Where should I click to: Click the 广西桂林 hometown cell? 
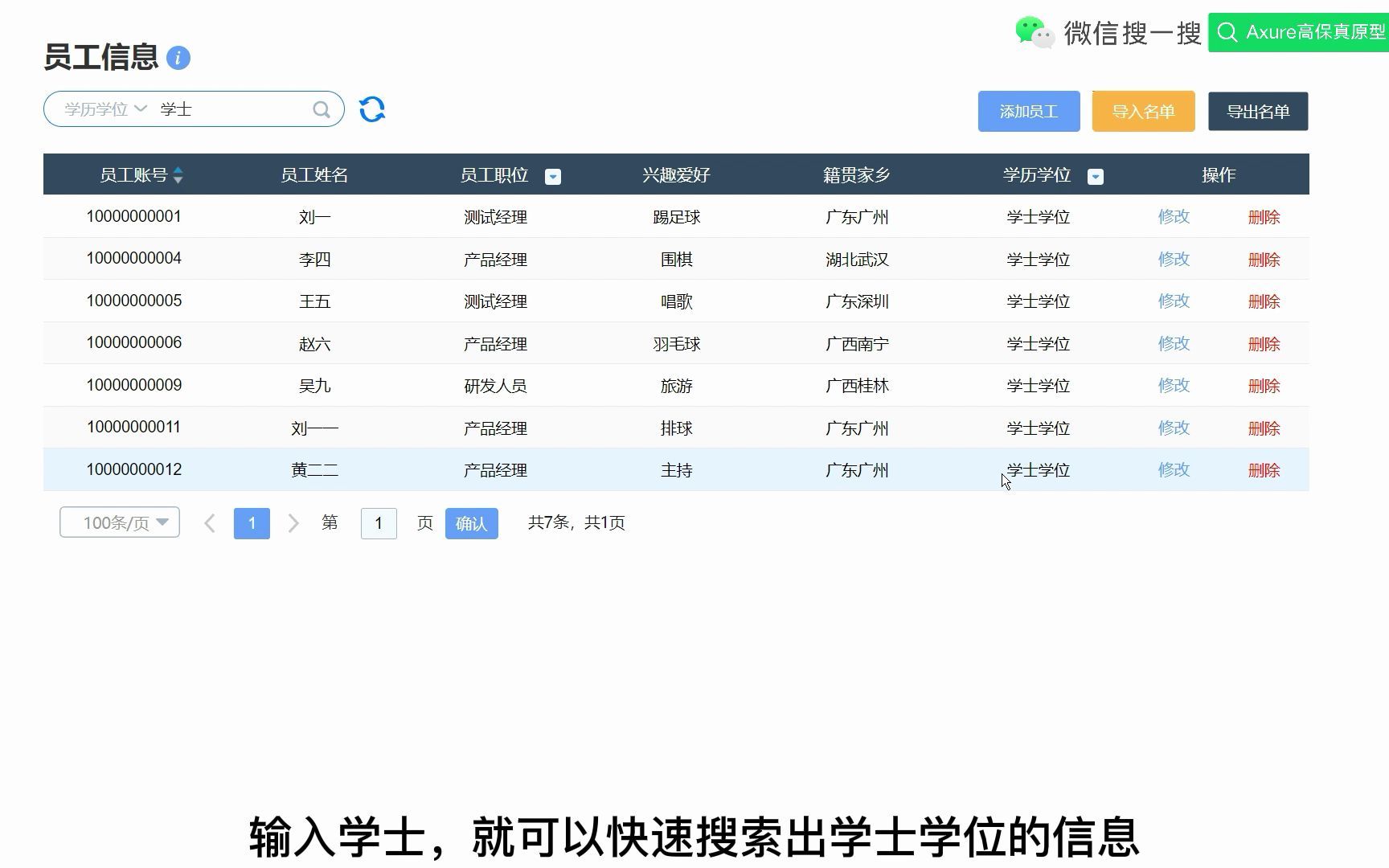click(857, 386)
